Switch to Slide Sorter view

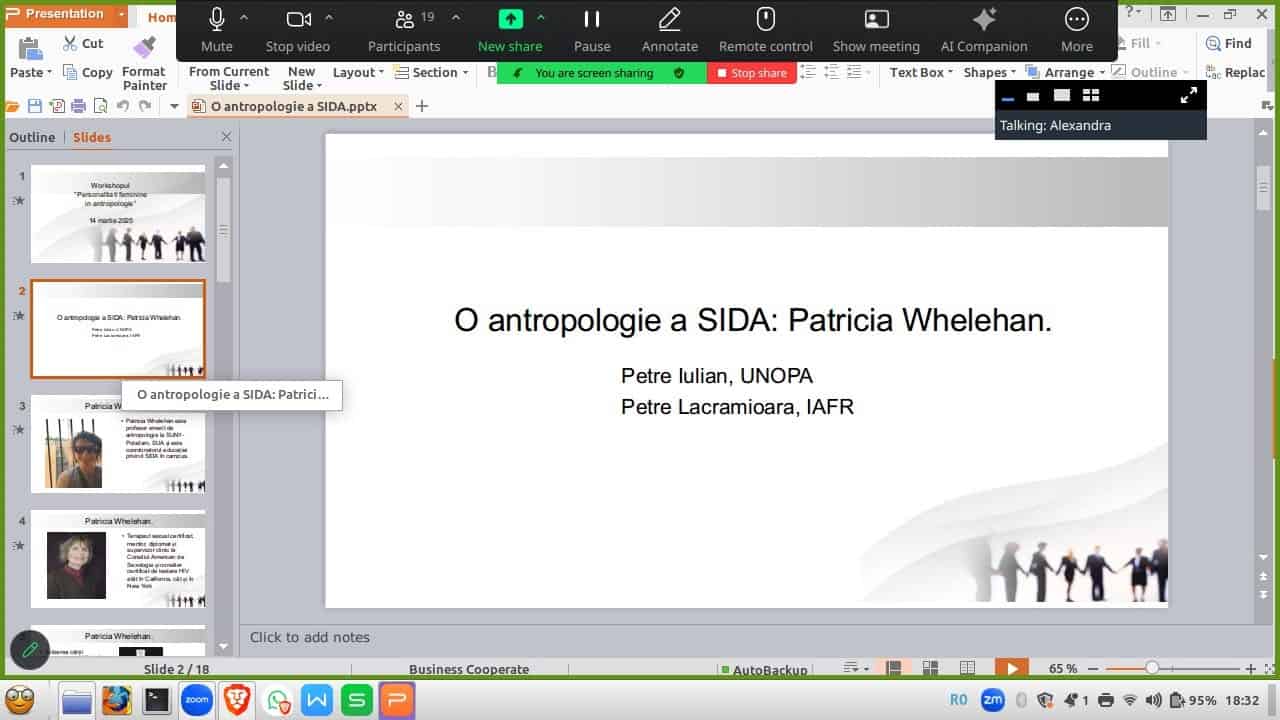(930, 668)
